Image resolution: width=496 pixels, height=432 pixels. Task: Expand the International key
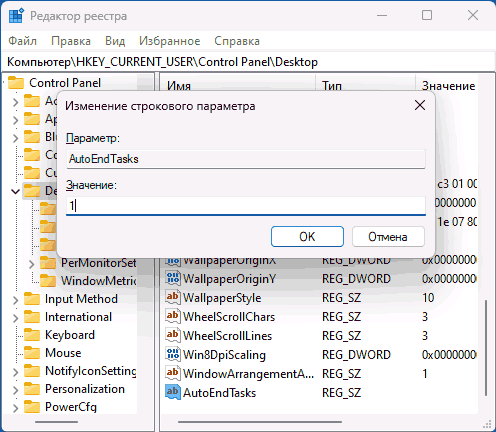(x=15, y=318)
